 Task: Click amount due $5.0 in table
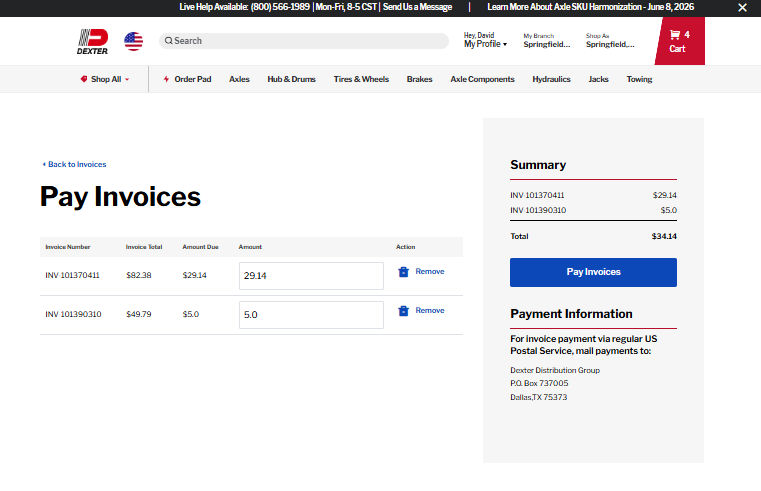coord(191,314)
